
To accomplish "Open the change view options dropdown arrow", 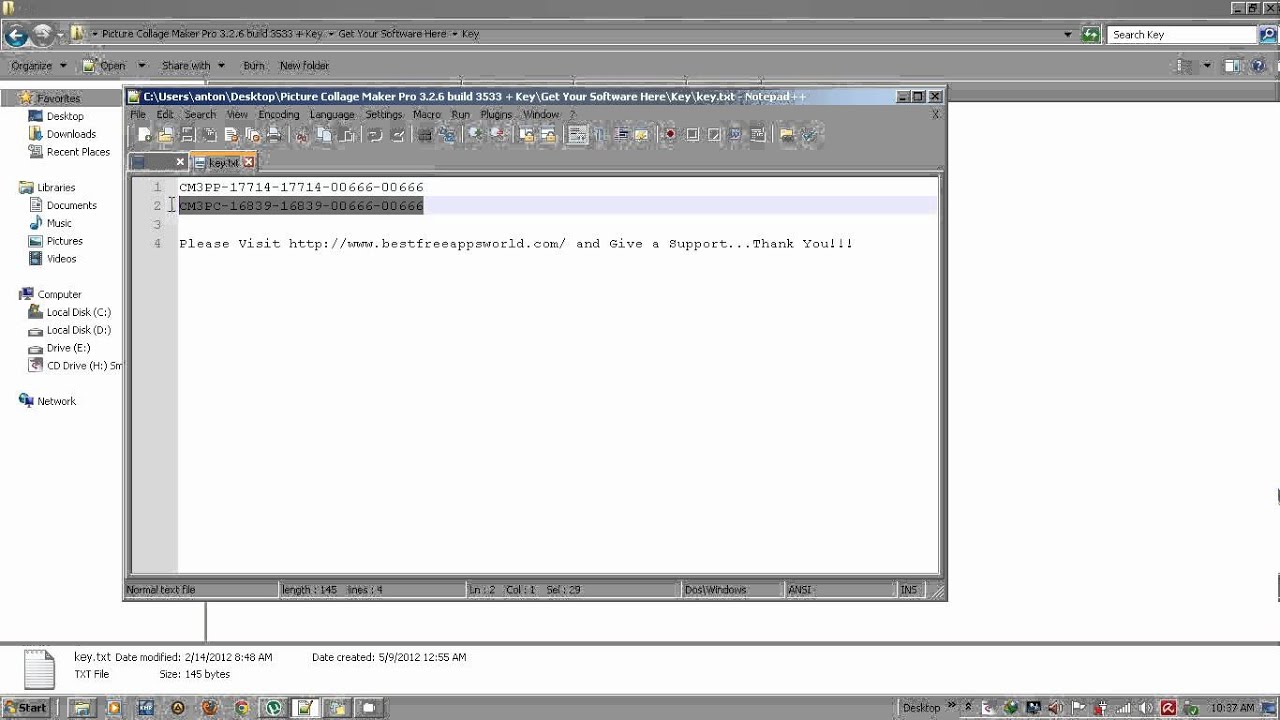I will click(x=1207, y=66).
